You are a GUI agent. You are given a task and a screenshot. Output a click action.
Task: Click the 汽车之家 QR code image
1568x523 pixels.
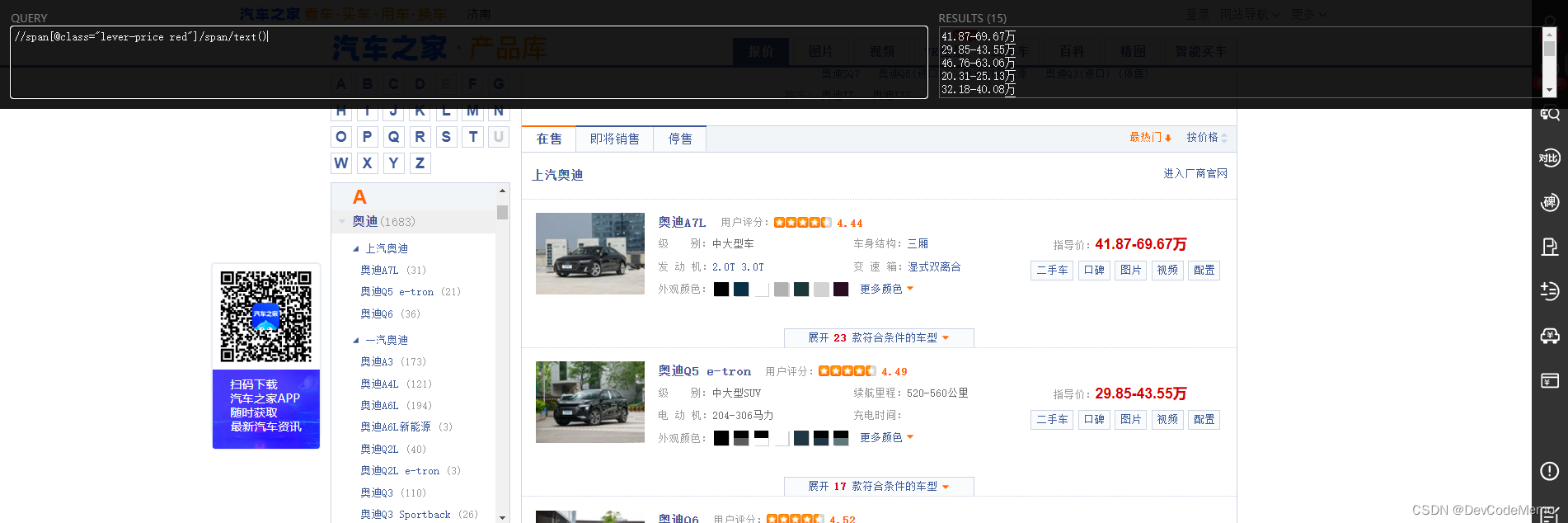coord(265,317)
